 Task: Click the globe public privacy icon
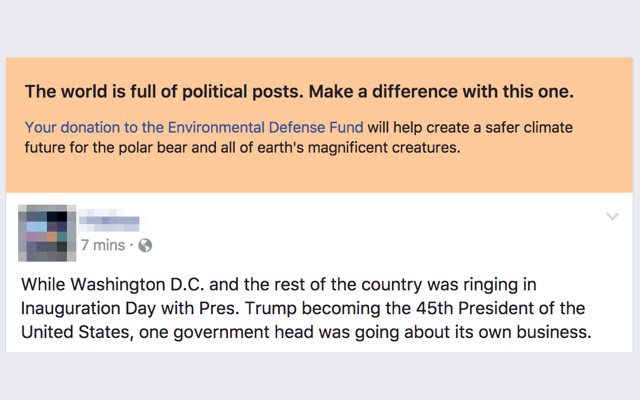point(145,245)
